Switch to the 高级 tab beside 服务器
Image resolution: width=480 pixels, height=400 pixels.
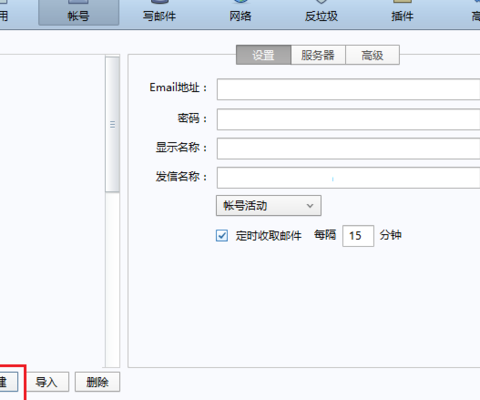372,55
